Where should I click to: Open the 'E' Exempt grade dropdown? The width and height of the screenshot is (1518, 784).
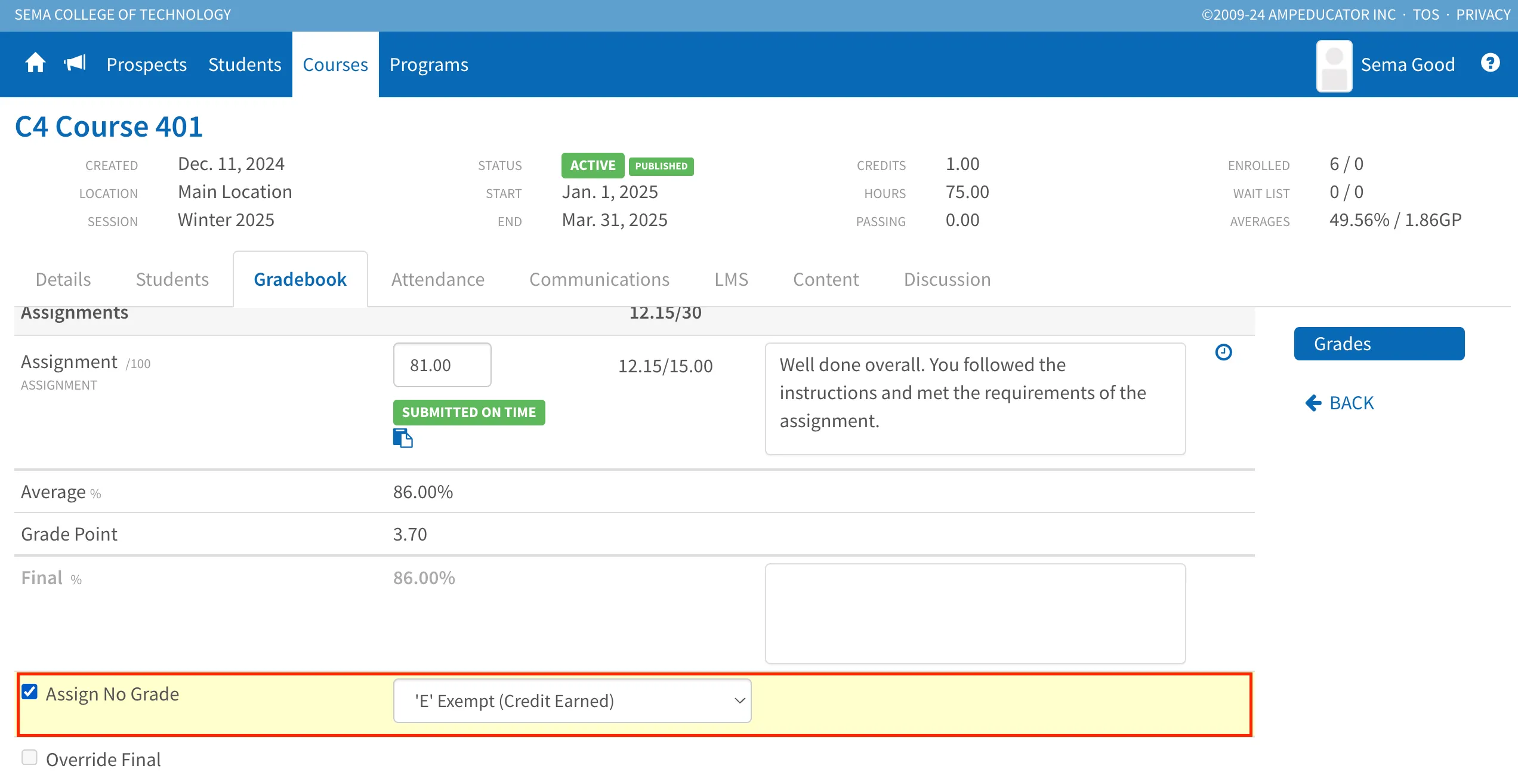pos(572,700)
